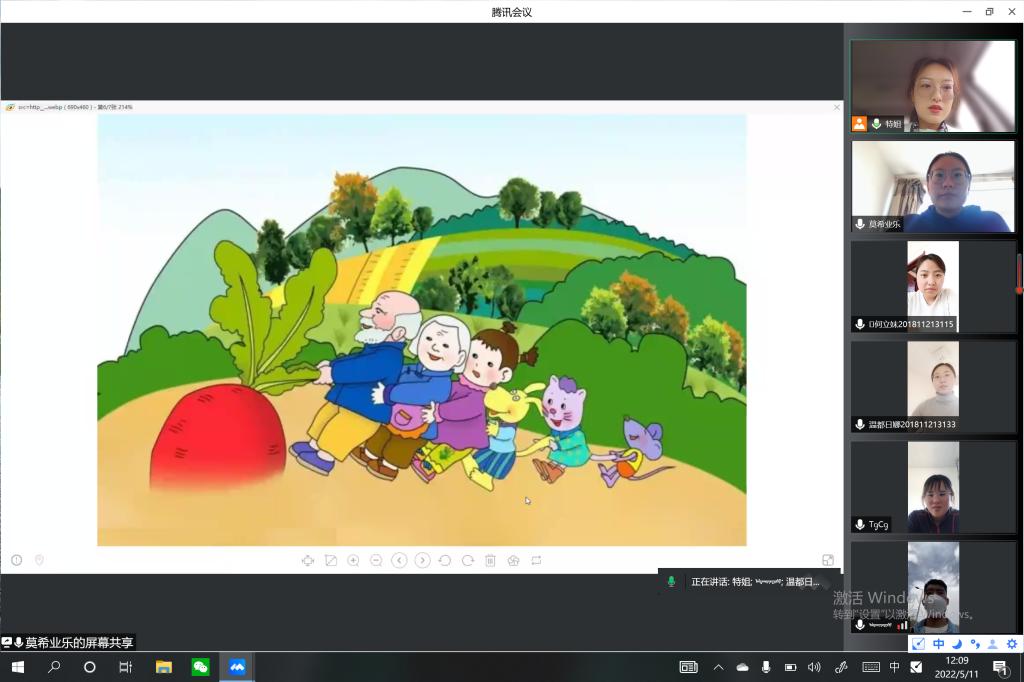Go to previous image in viewer

tap(399, 560)
